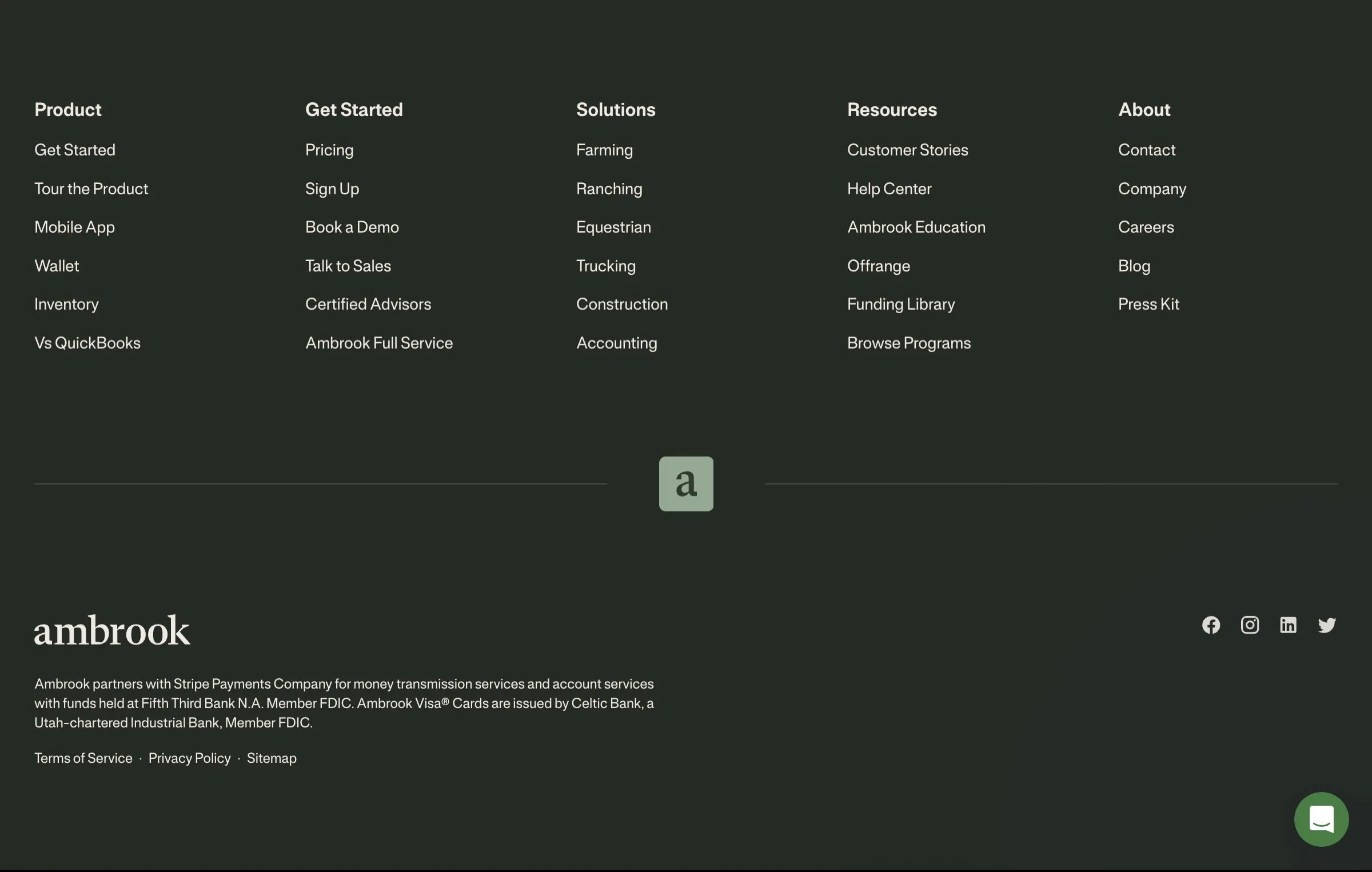Open Ambrook's Facebook page icon
This screenshot has height=872, width=1372.
click(1211, 625)
